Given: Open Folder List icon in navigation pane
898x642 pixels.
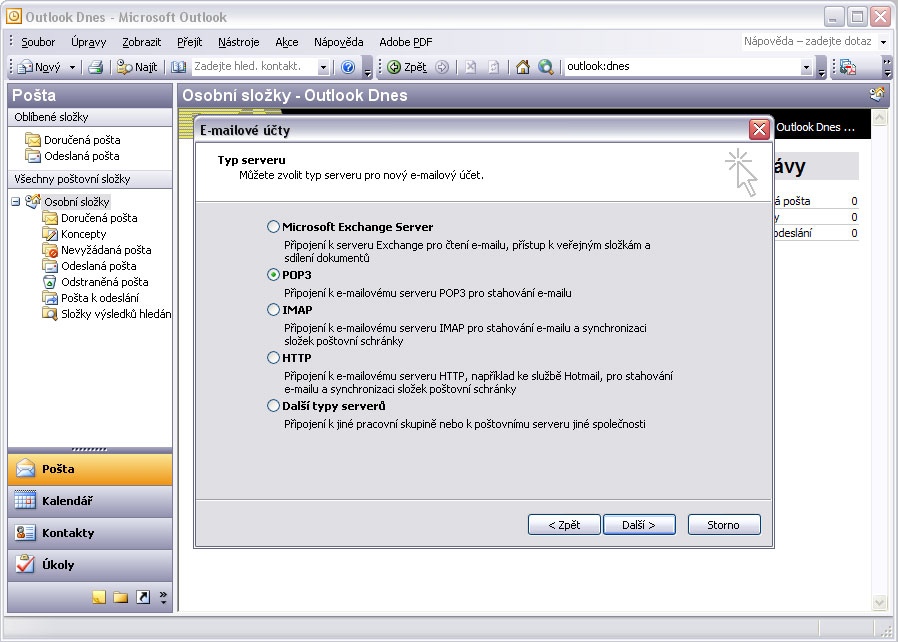Looking at the screenshot, I should [x=120, y=597].
